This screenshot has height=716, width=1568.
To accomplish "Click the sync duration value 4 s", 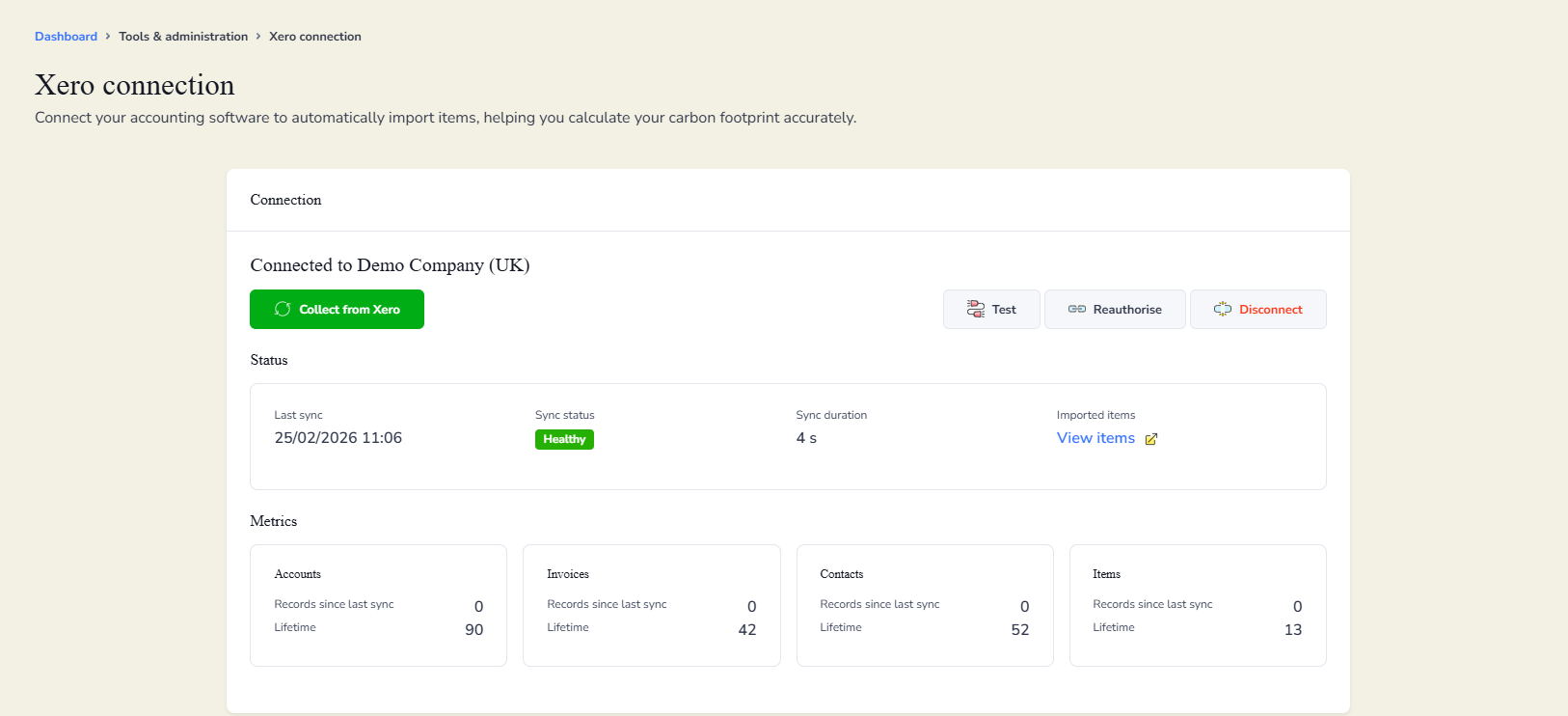I will 806,438.
